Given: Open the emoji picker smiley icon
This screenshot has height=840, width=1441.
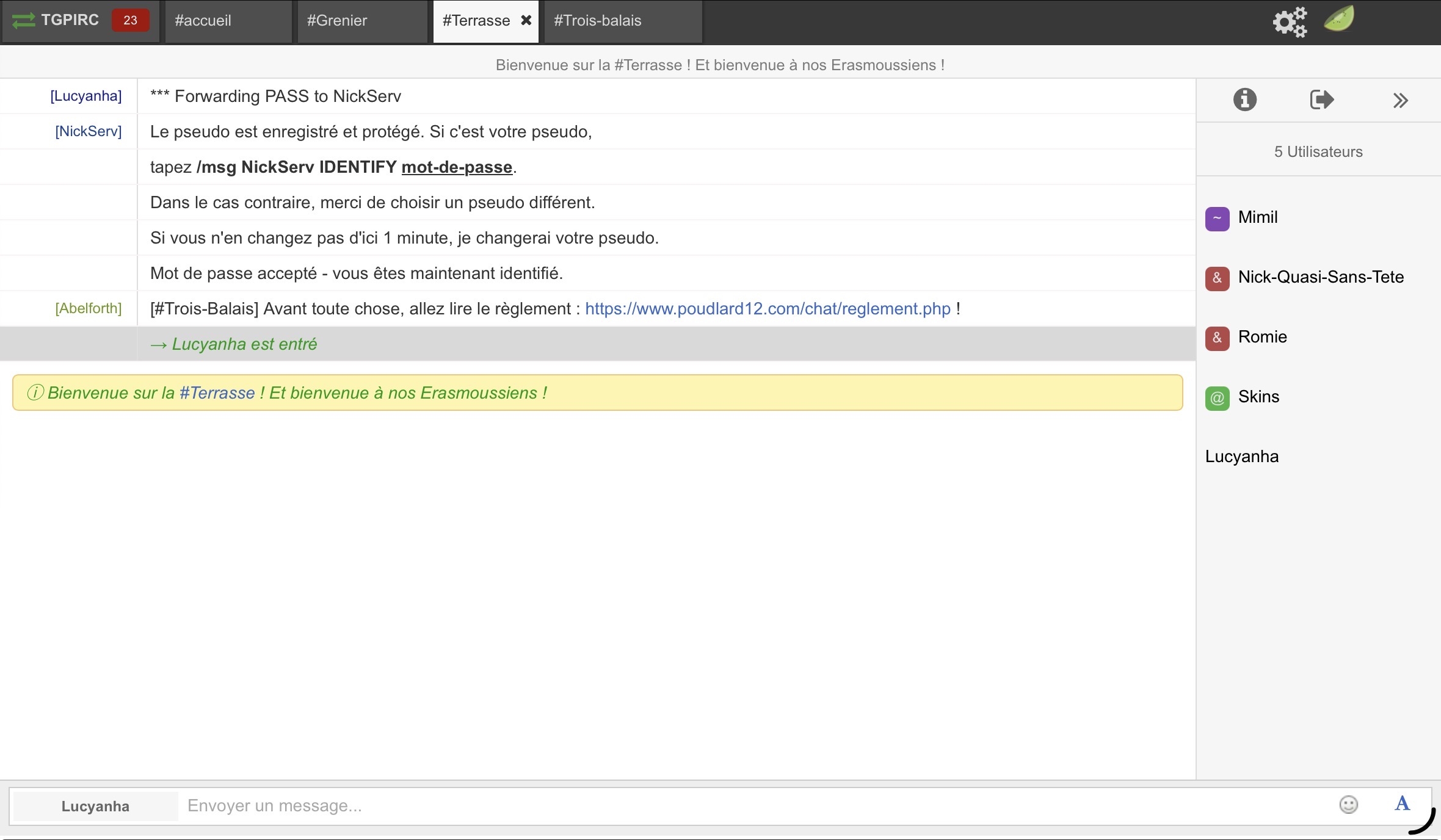Looking at the screenshot, I should pyautogui.click(x=1348, y=805).
